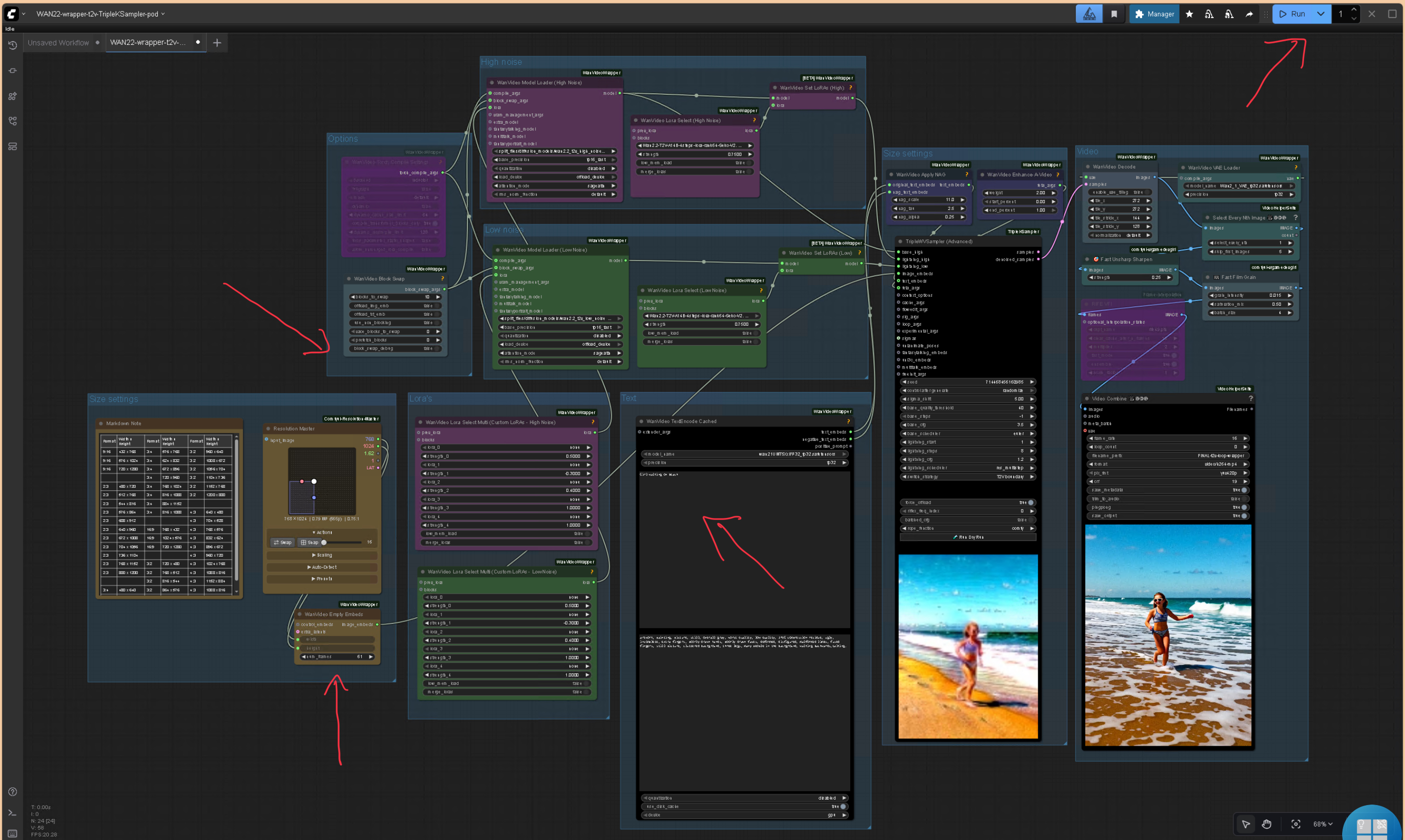The width and height of the screenshot is (1405, 840).
Task: Click the share arrow icon
Action: 1249,14
